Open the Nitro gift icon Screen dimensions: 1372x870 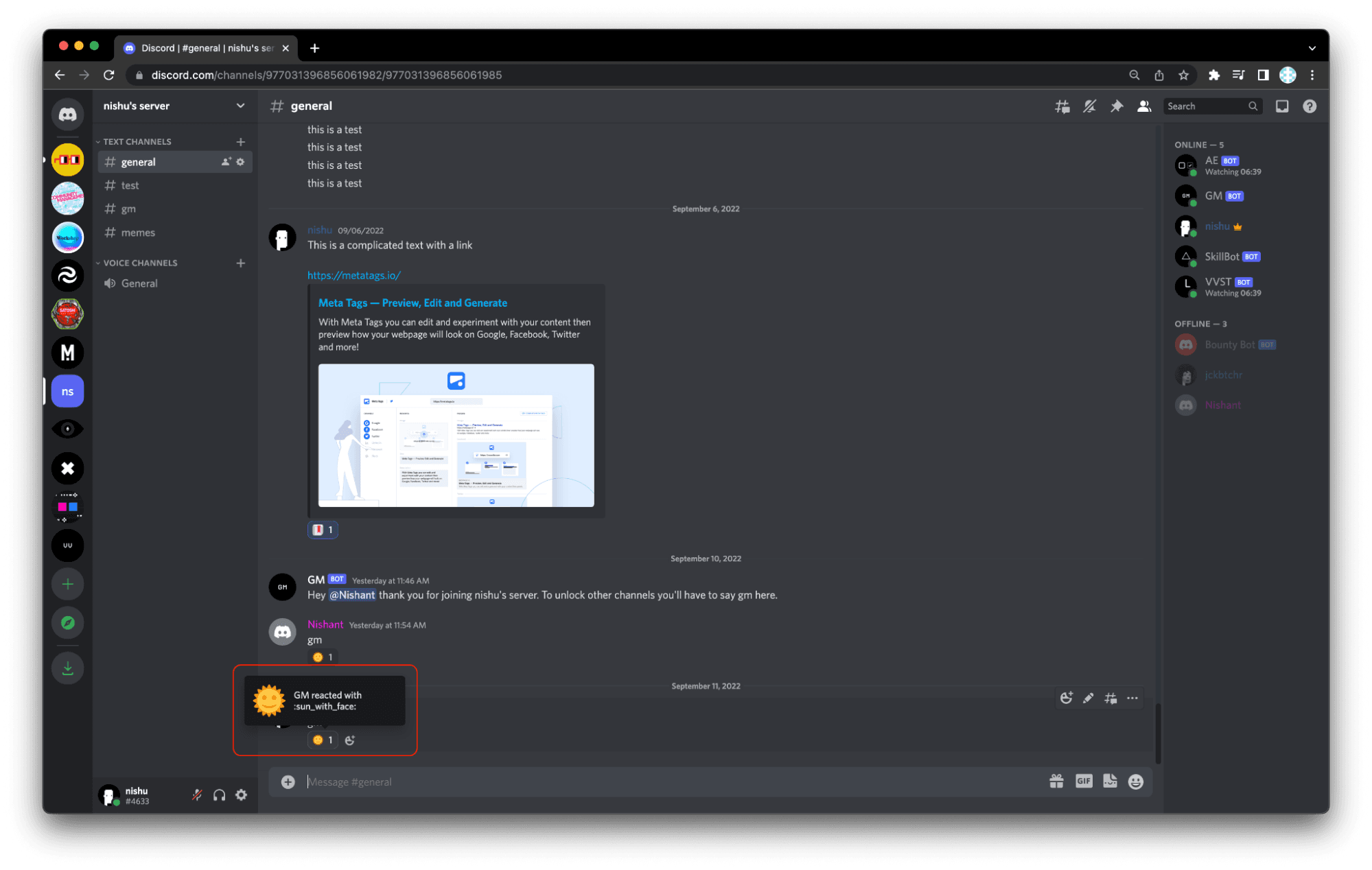pos(1056,781)
